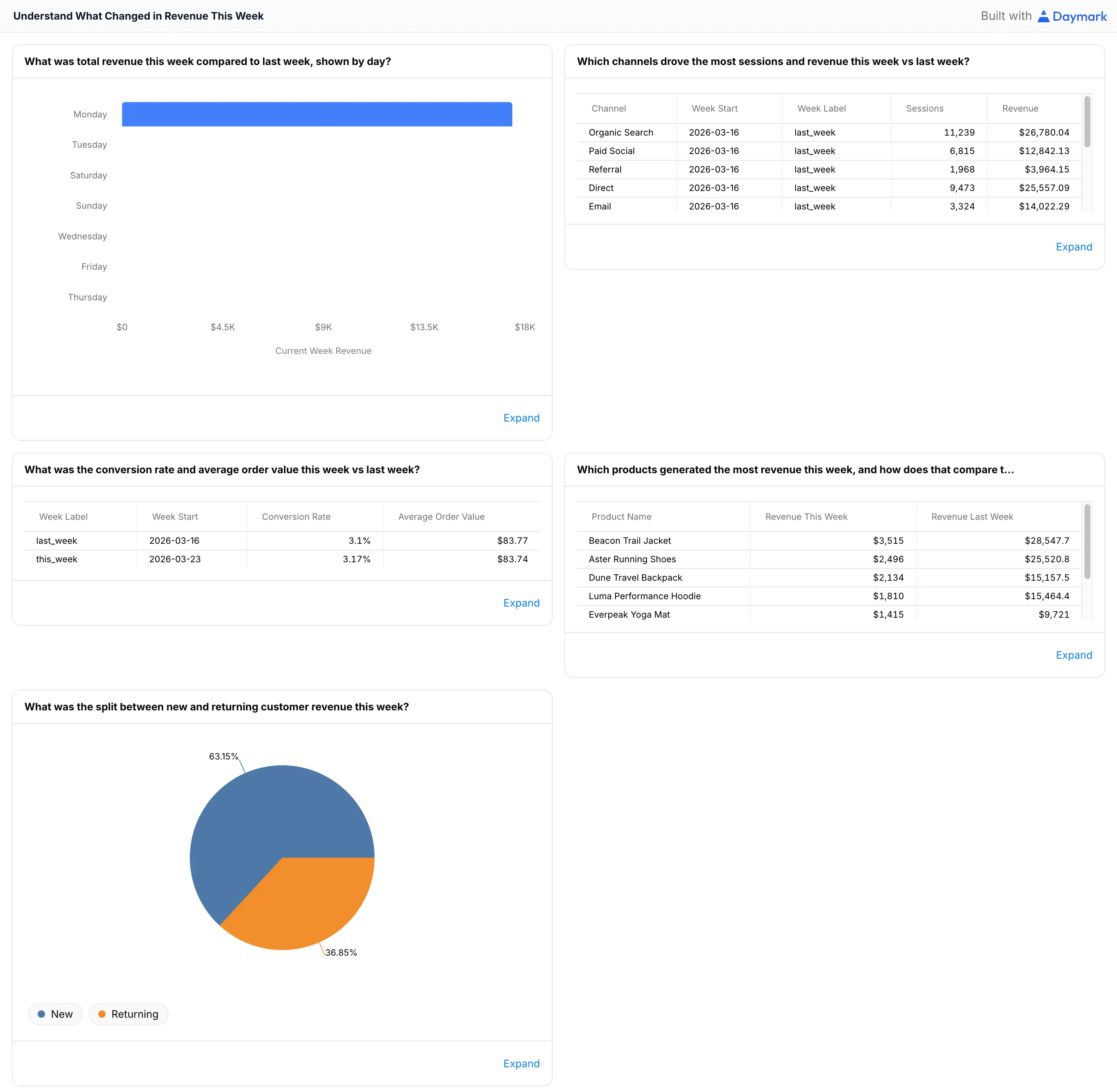Open the expanded products revenue table
The width and height of the screenshot is (1117, 1092).
click(1073, 655)
